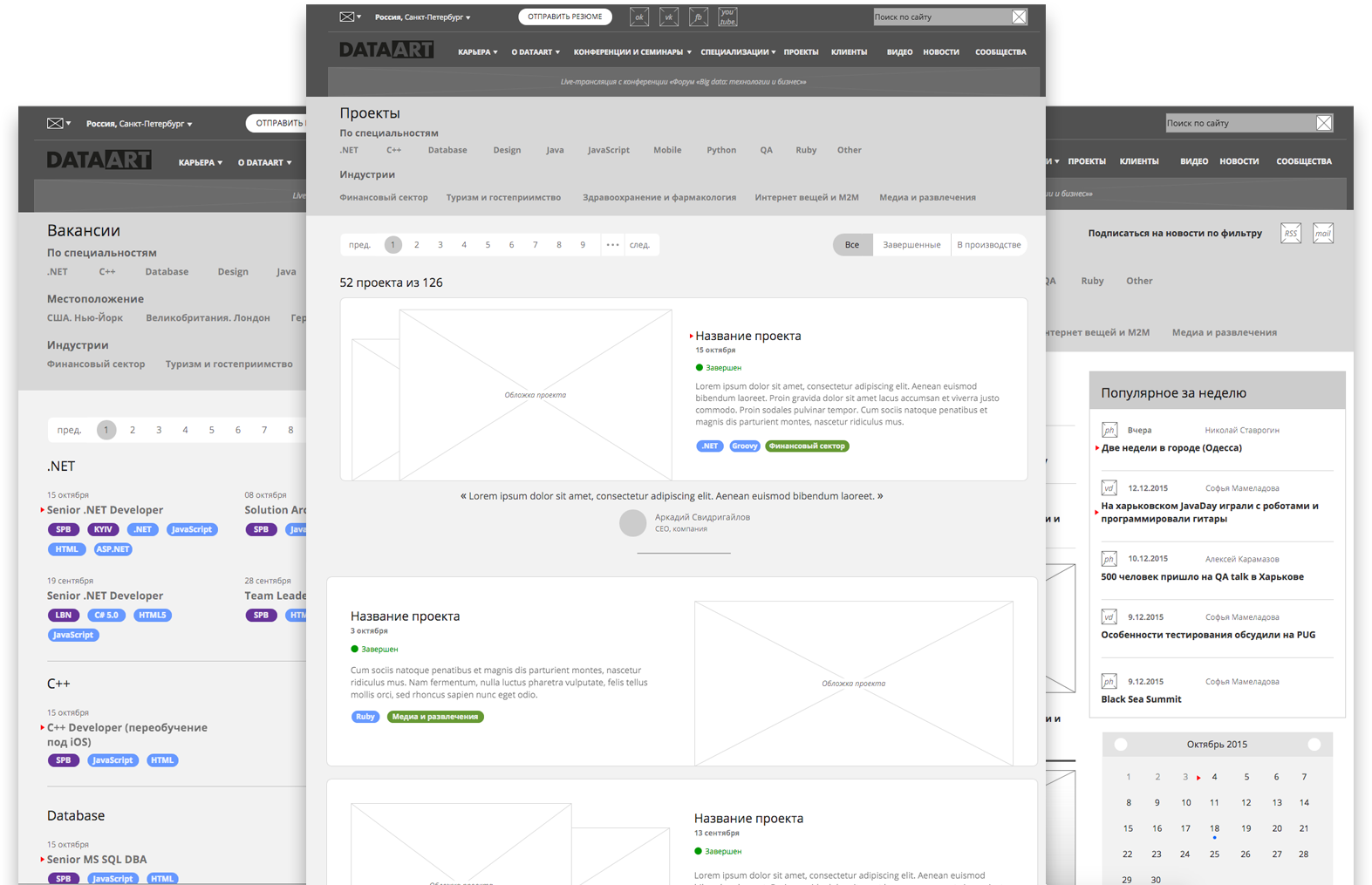Click the "Отправить резюме" button
Screen dimensions: 1372x885
[564, 17]
